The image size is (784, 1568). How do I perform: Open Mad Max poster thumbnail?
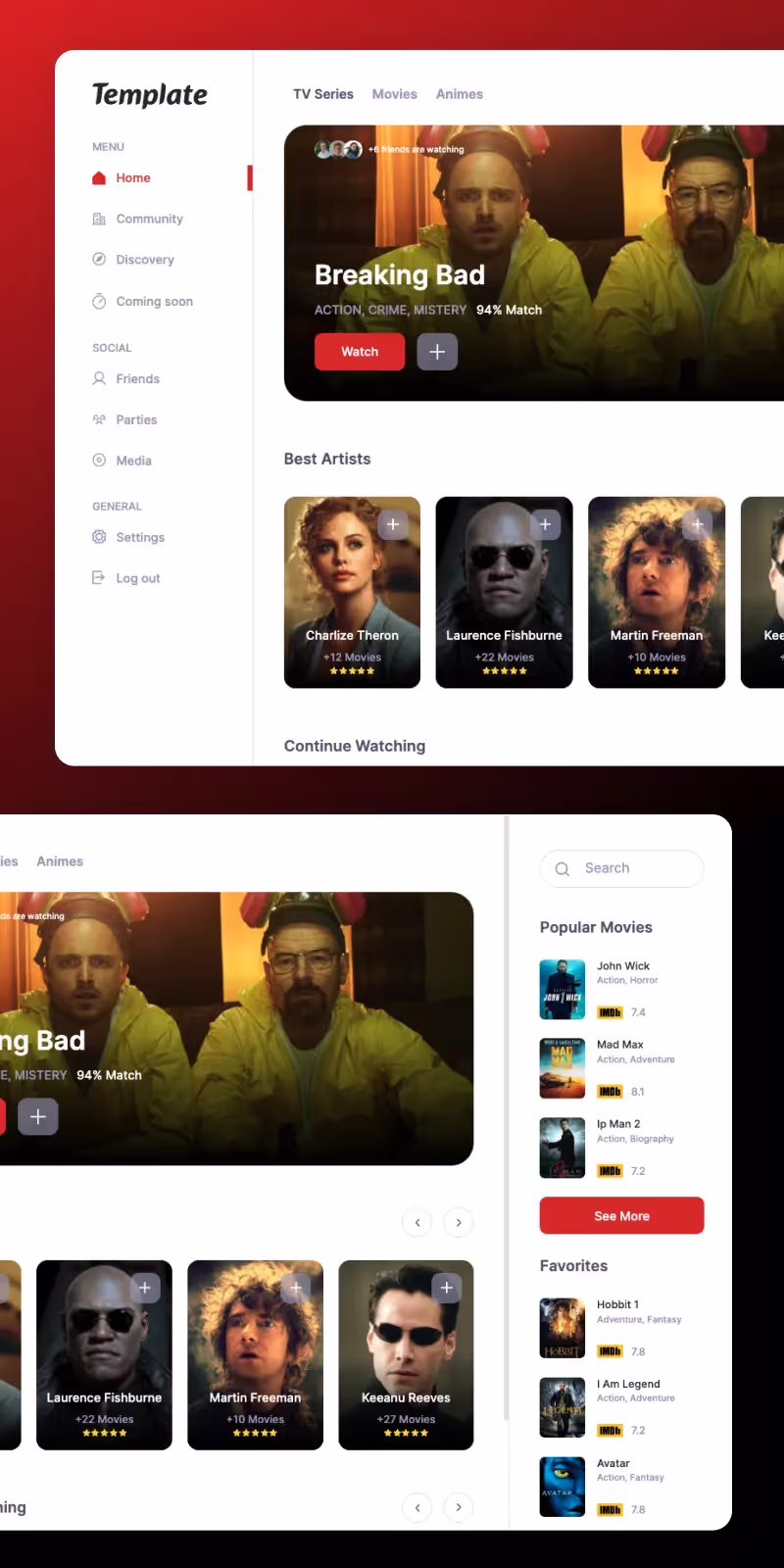(x=563, y=1068)
